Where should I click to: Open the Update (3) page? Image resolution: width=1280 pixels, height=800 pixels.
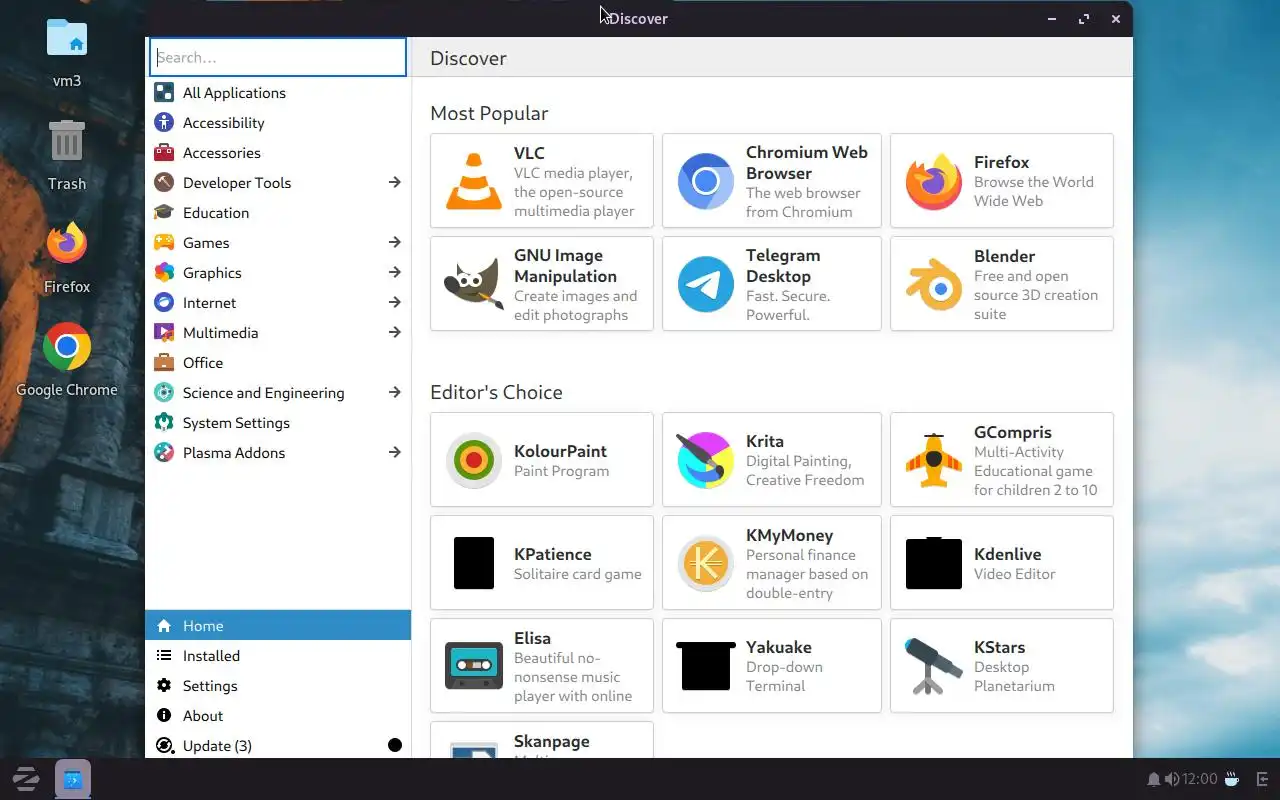click(278, 746)
